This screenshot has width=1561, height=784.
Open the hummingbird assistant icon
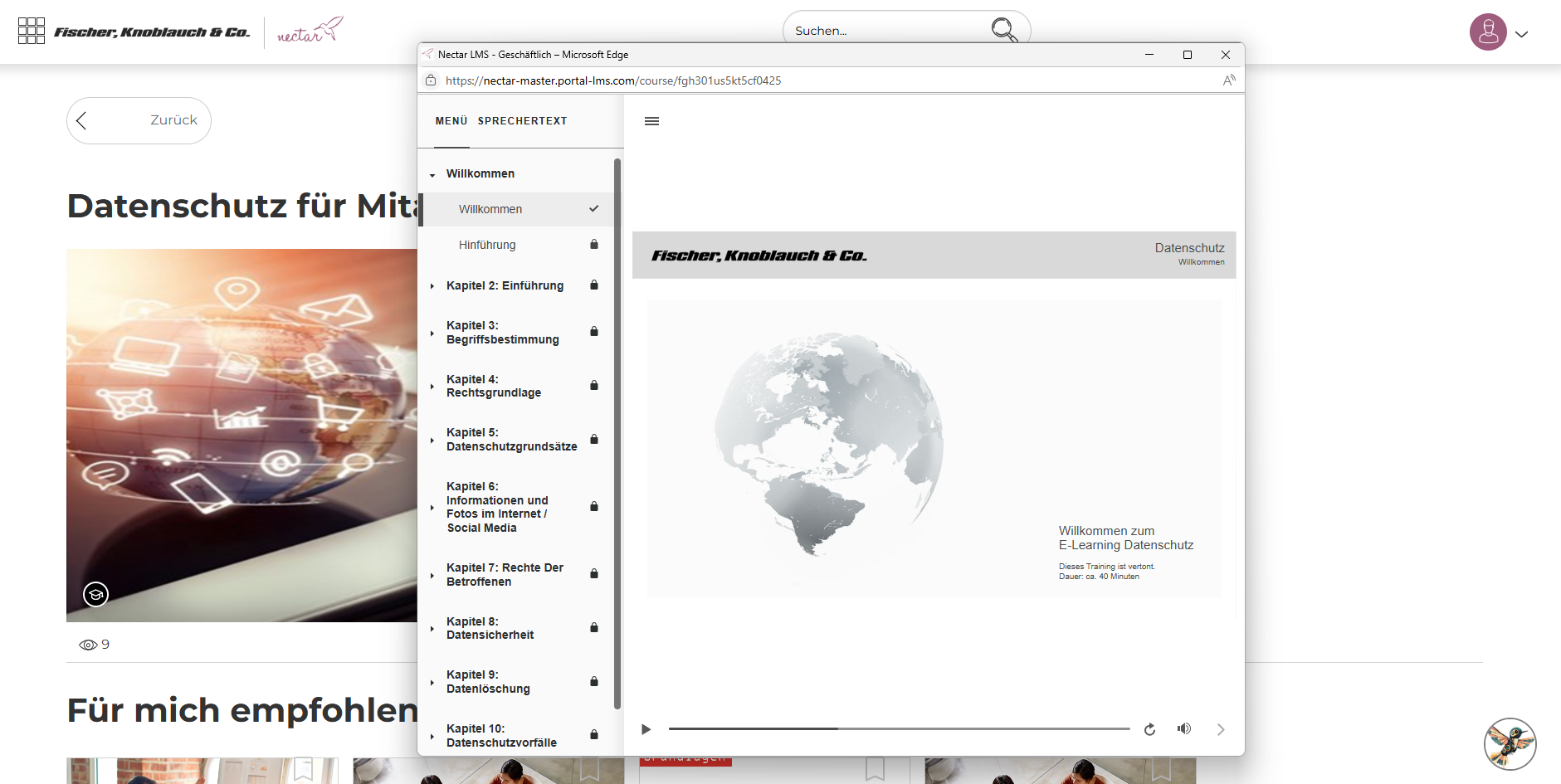[1509, 743]
